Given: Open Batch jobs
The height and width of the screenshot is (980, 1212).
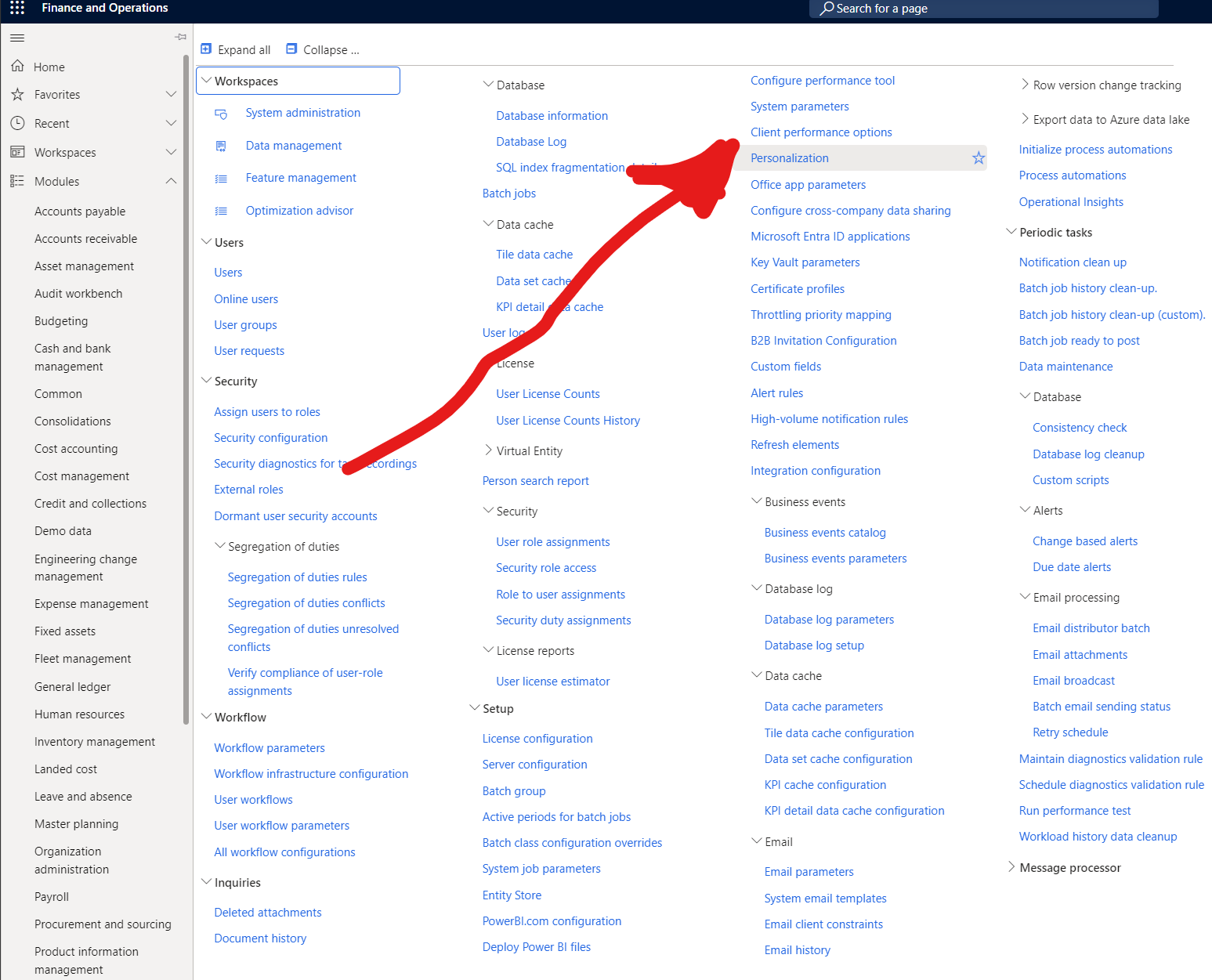Looking at the screenshot, I should (x=508, y=193).
